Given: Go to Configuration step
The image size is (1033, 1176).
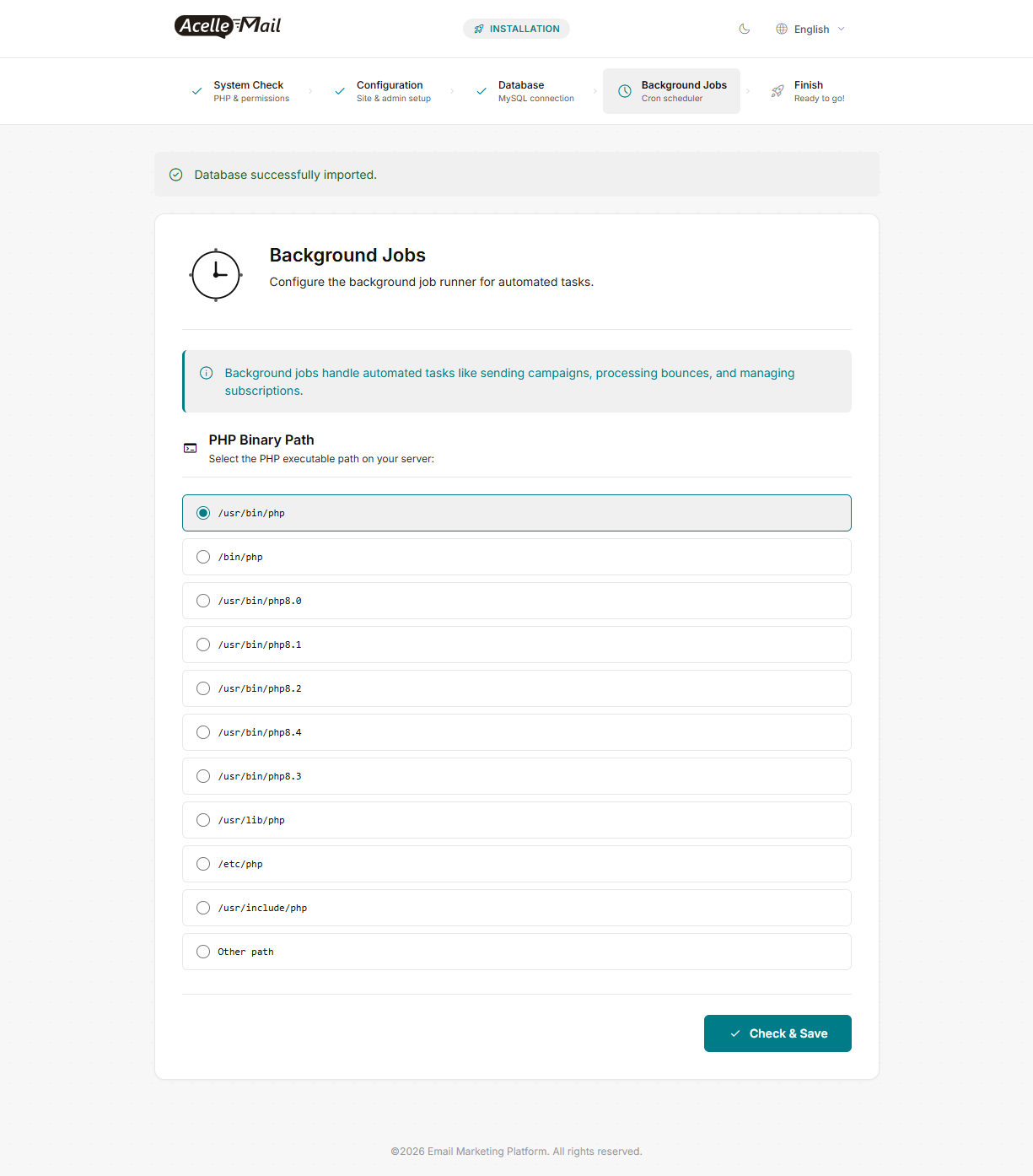Looking at the screenshot, I should coord(383,91).
